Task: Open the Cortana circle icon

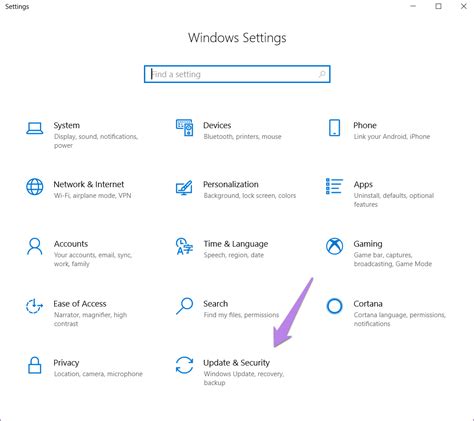Action: [x=334, y=306]
